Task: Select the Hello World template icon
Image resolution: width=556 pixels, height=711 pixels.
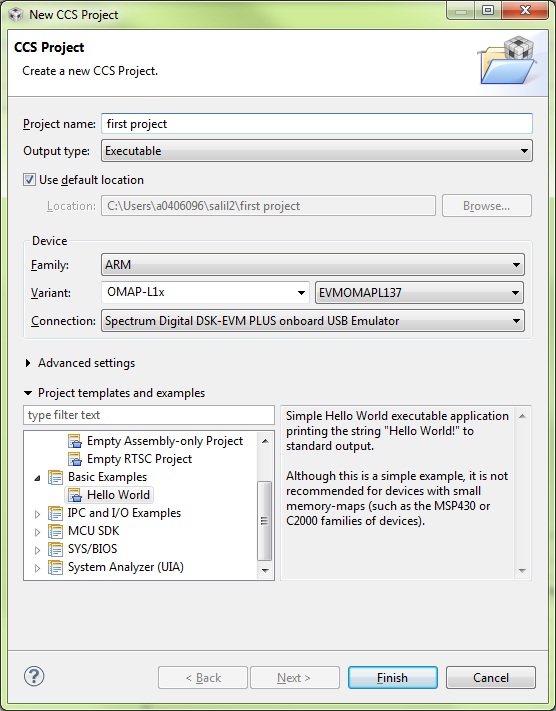Action: pos(74,495)
